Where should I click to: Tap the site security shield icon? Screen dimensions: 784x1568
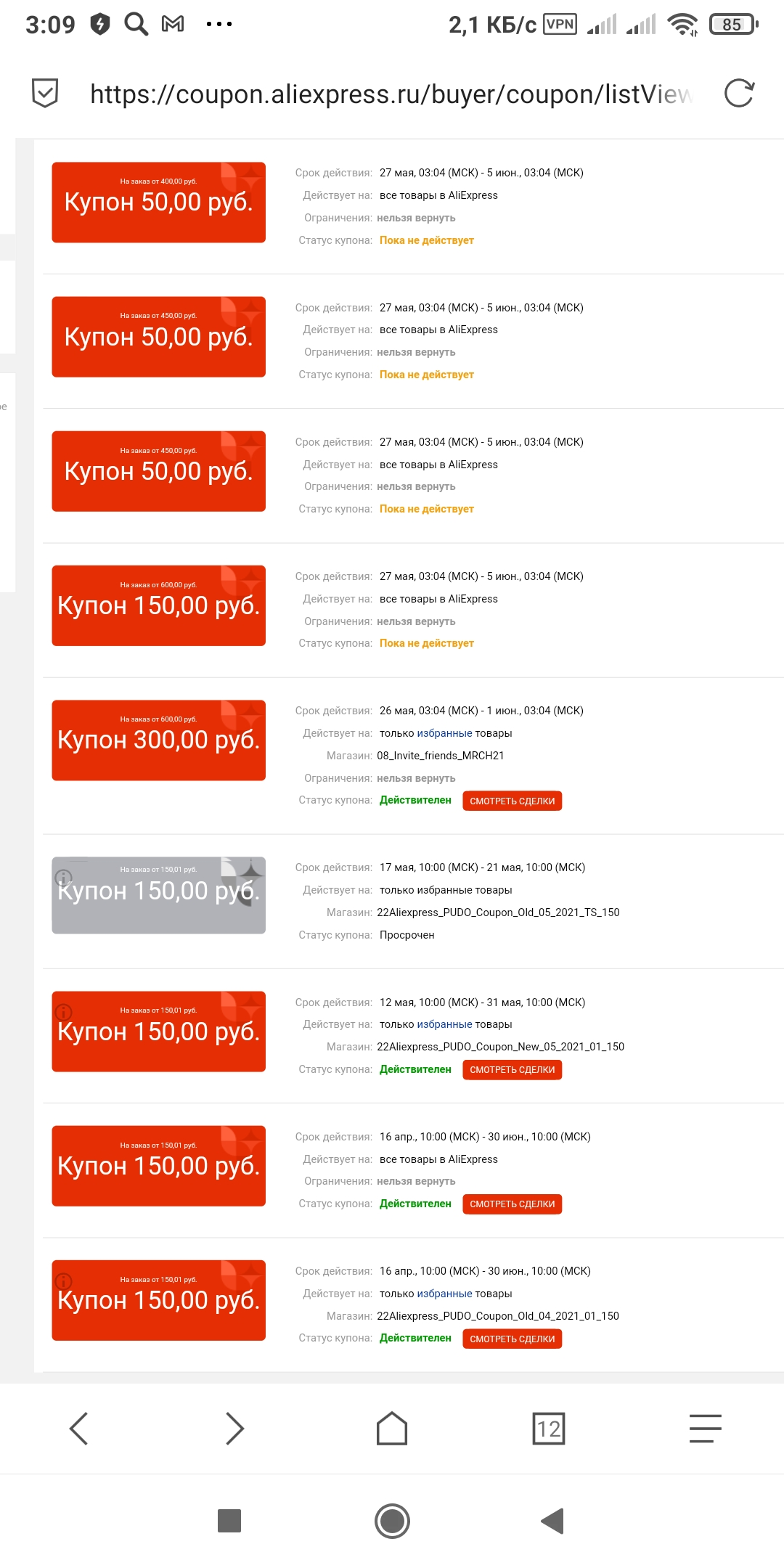click(45, 93)
